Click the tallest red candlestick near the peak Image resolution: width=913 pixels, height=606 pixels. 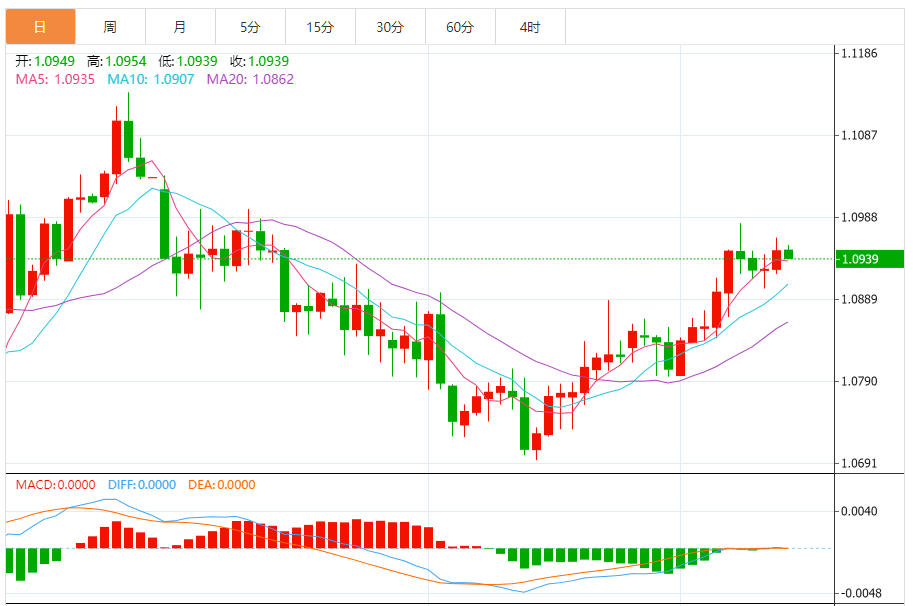pyautogui.click(x=116, y=147)
